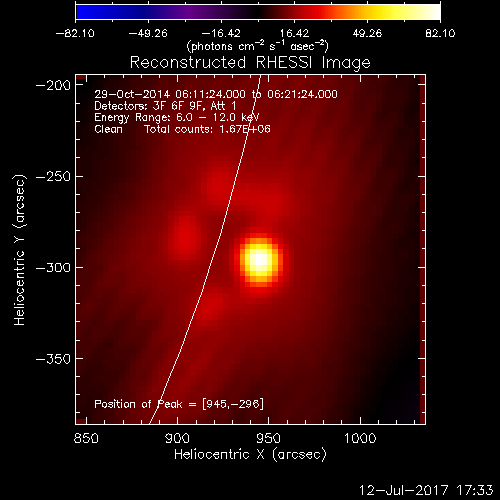
Task: Click the Y-axis tick label -350
Action: (53, 359)
